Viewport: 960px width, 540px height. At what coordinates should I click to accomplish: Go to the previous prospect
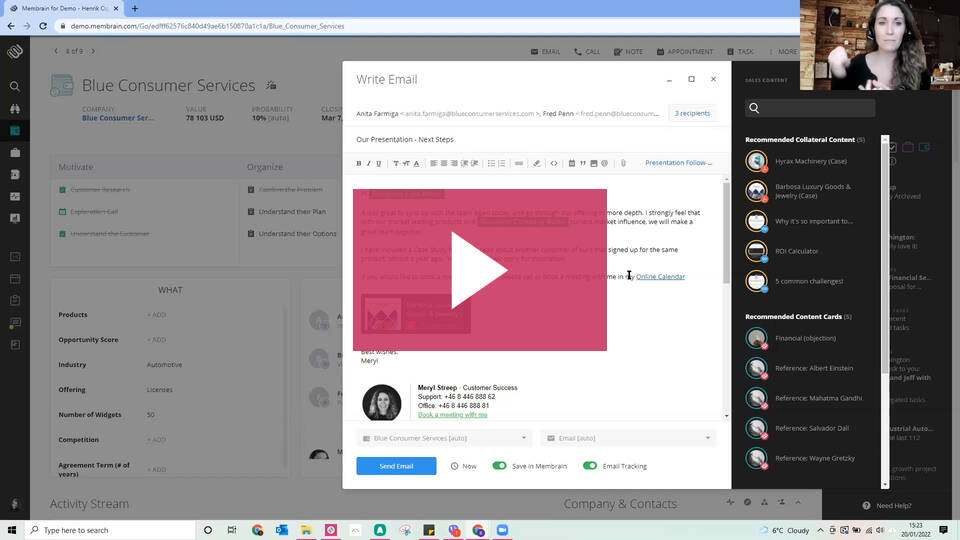[x=56, y=51]
